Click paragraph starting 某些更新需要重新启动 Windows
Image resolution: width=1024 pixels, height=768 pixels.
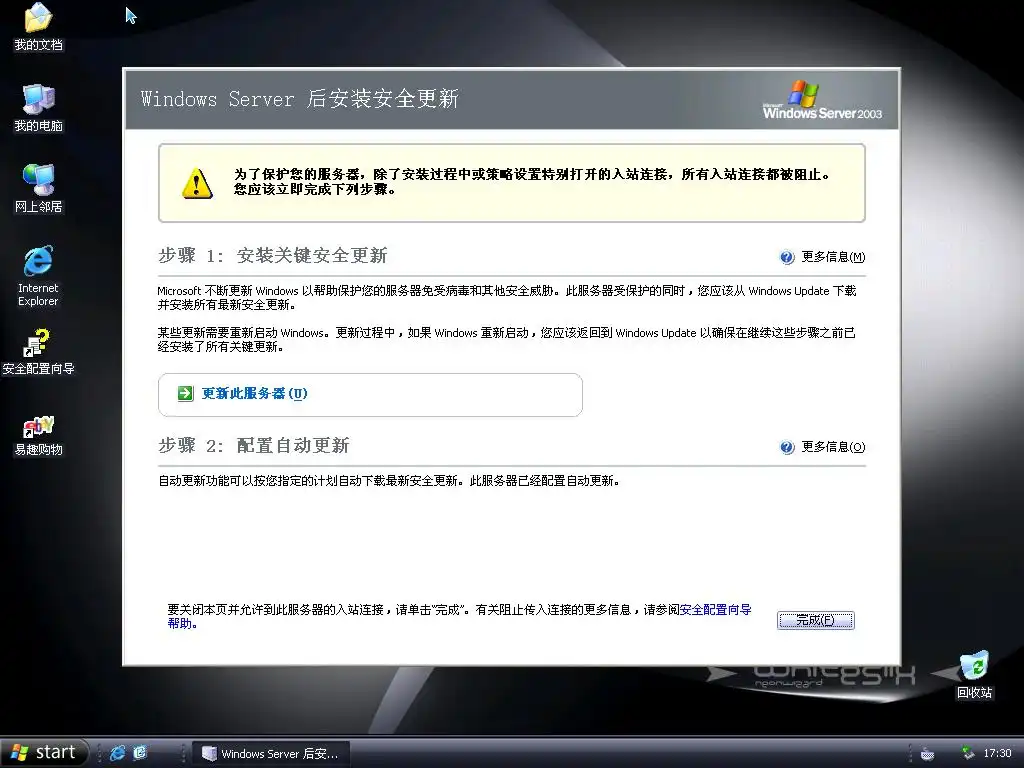[507, 340]
